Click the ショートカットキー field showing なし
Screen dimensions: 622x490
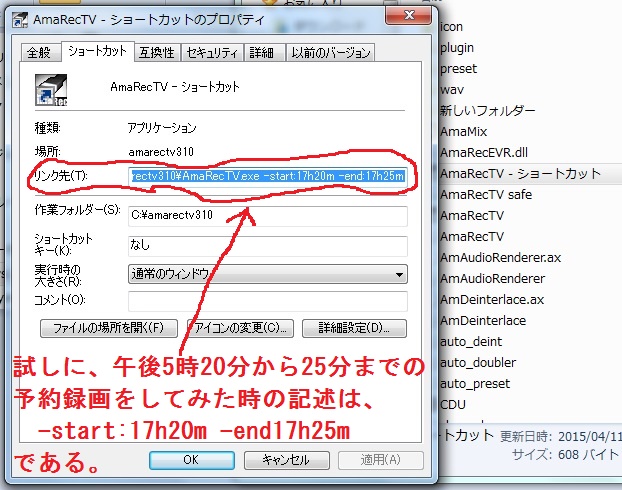[x=268, y=245]
